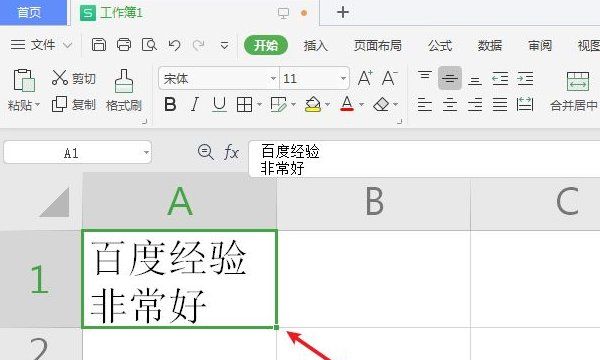Align text left horizontally
Screen dimensions: 600x360
425,104
